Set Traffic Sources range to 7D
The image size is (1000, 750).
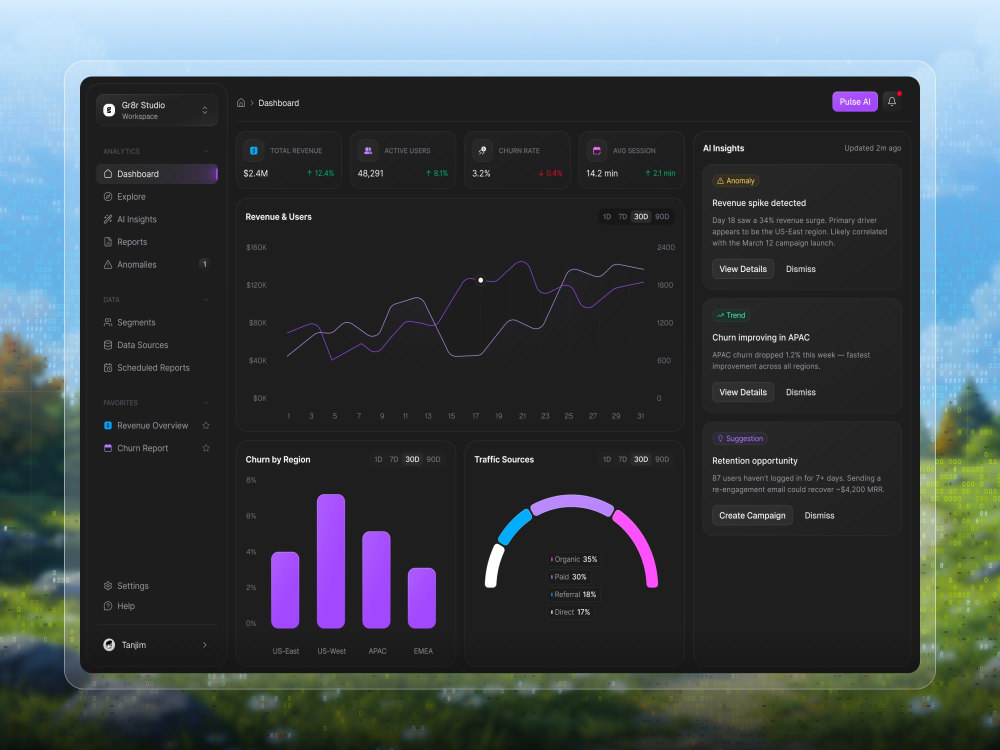click(622, 459)
